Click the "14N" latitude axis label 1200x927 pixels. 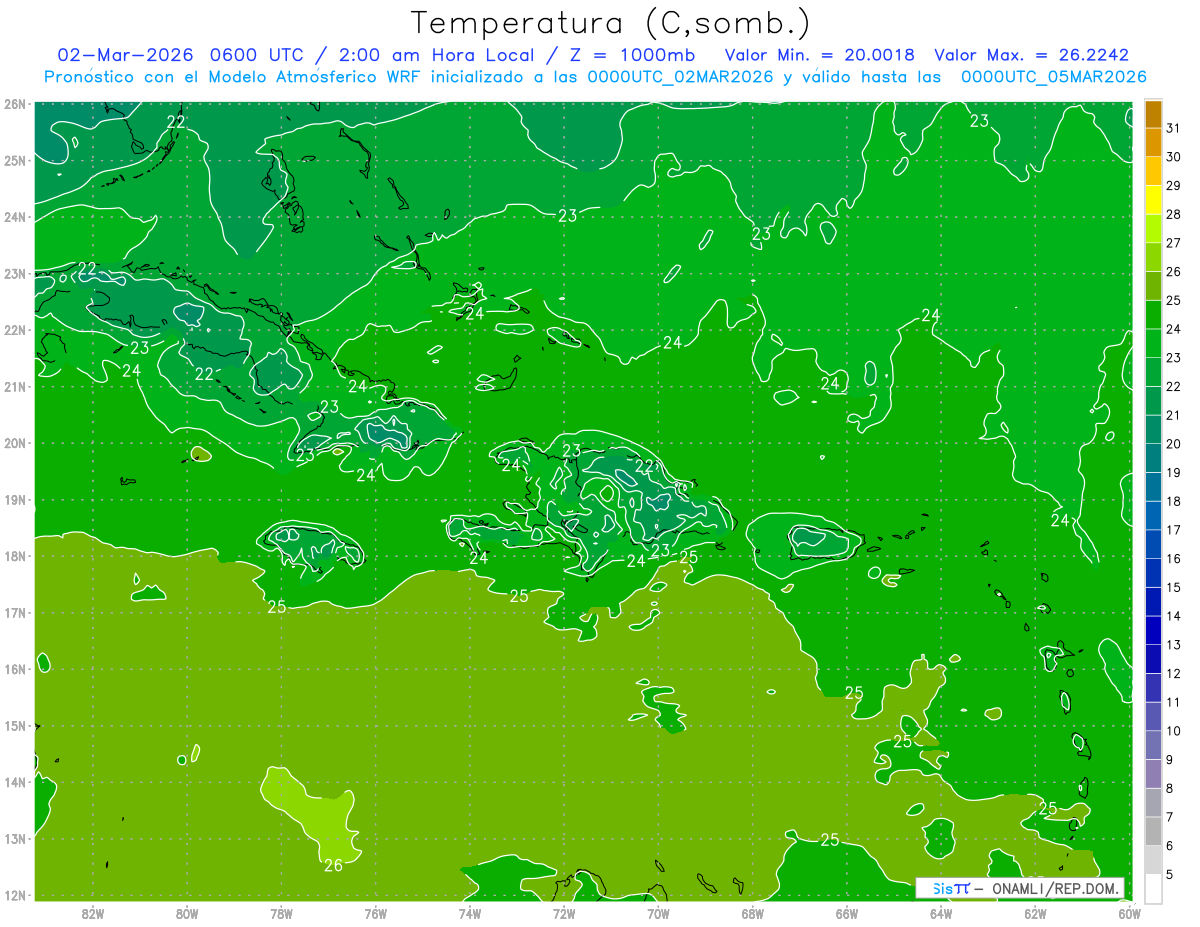click(15, 782)
